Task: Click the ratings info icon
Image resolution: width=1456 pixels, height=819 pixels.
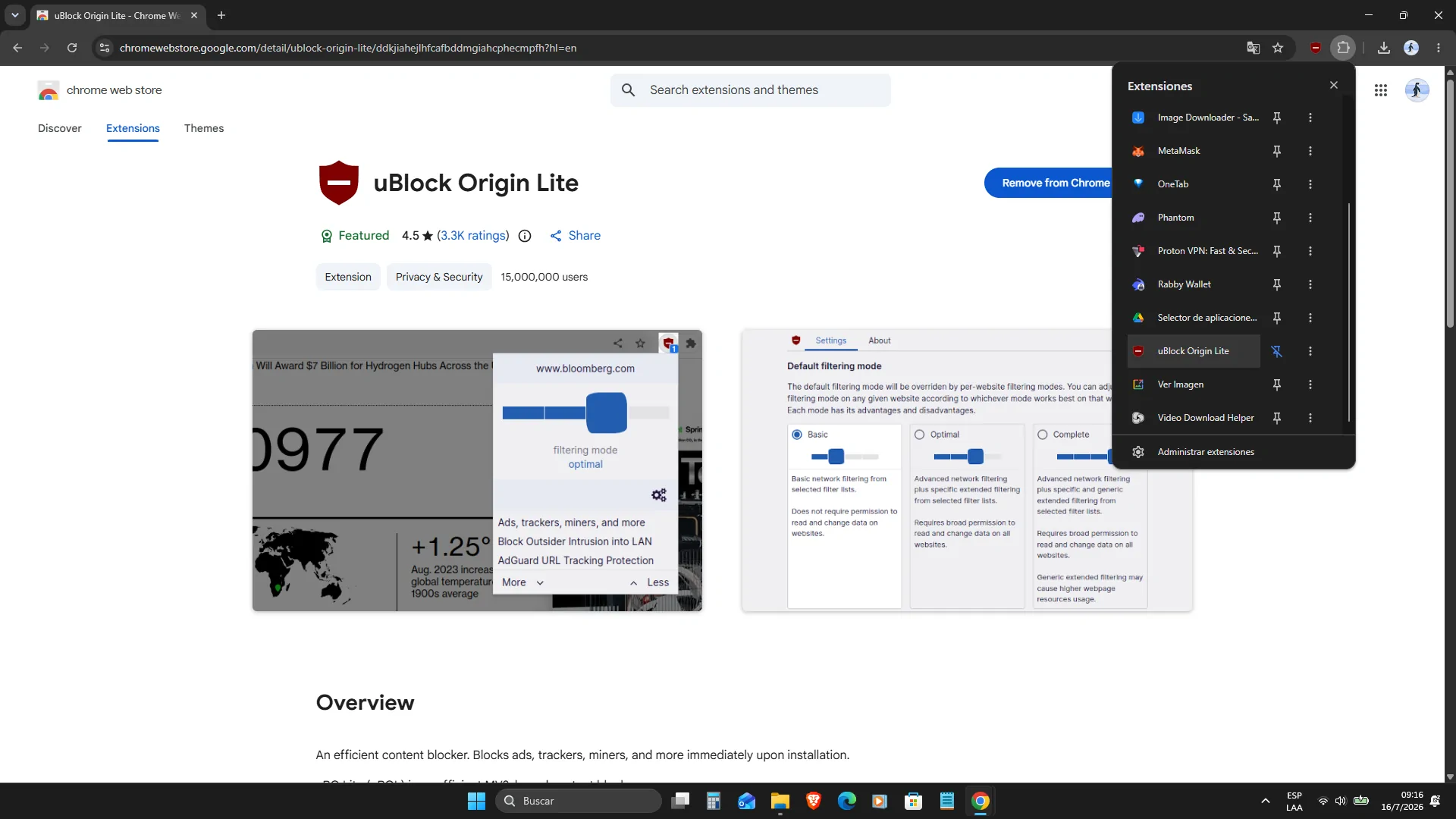Action: tap(525, 236)
